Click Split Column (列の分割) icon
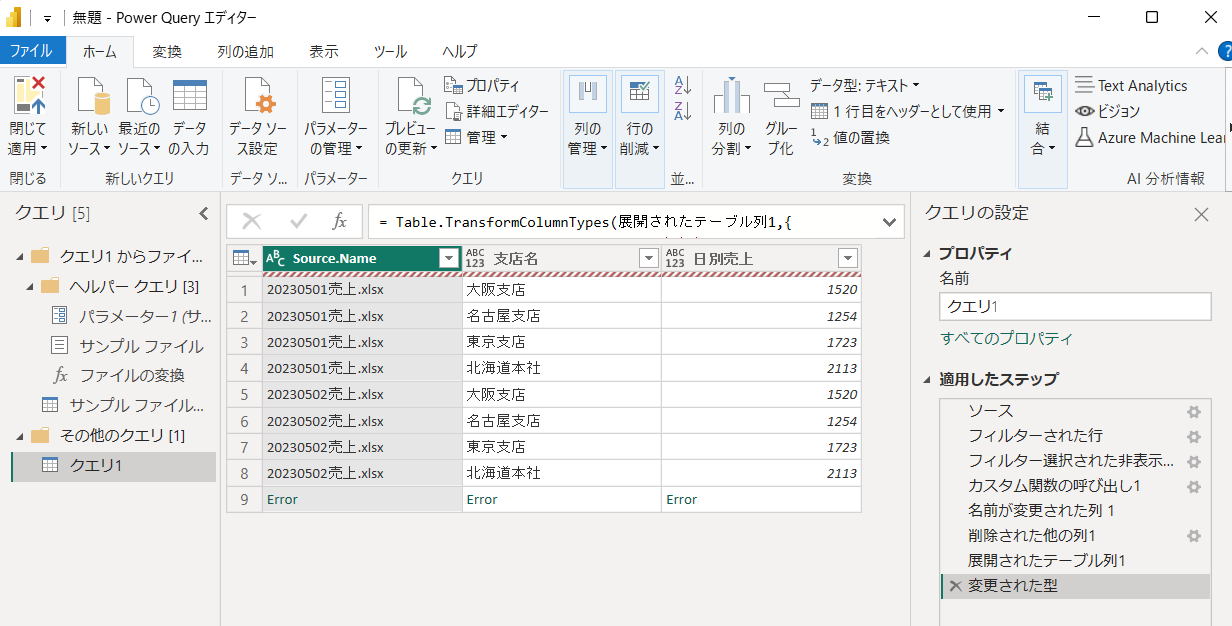This screenshot has width=1232, height=626. pyautogui.click(x=731, y=97)
